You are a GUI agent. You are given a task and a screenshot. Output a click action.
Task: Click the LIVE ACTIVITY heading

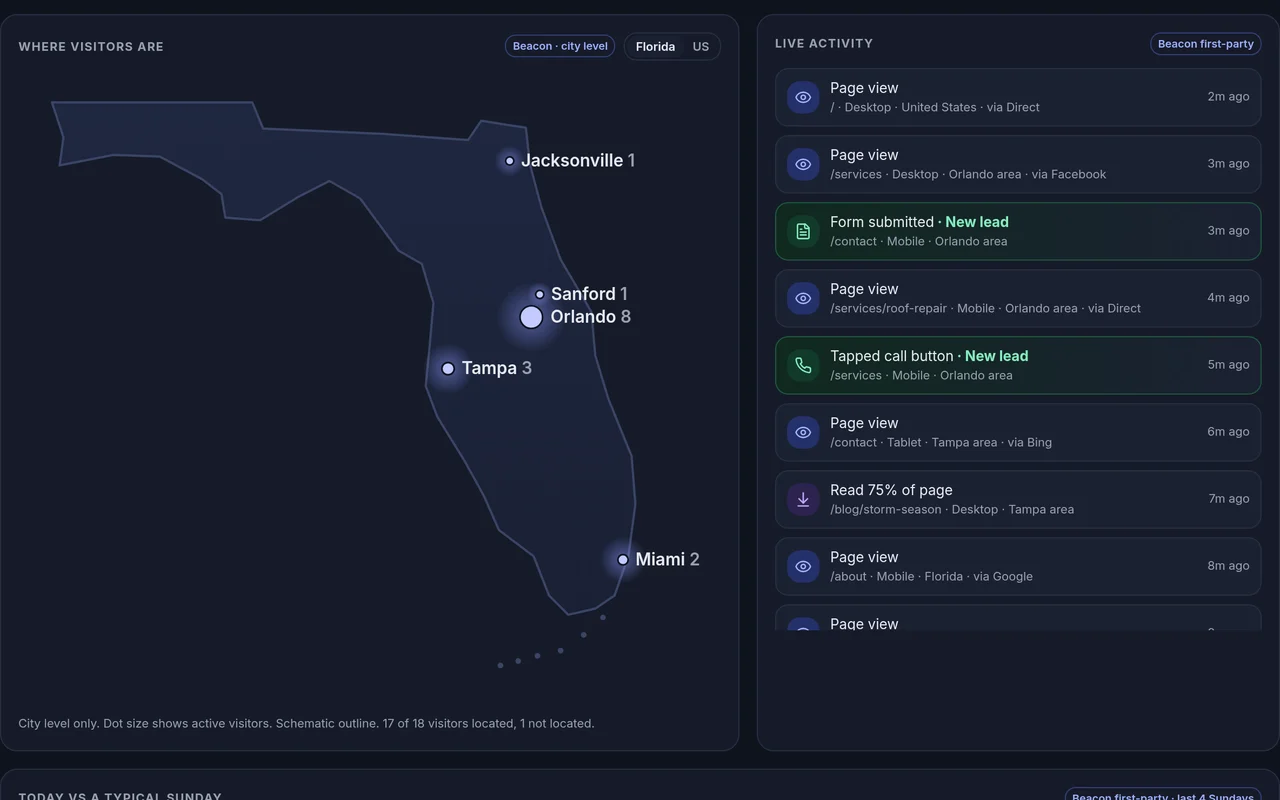tap(824, 44)
